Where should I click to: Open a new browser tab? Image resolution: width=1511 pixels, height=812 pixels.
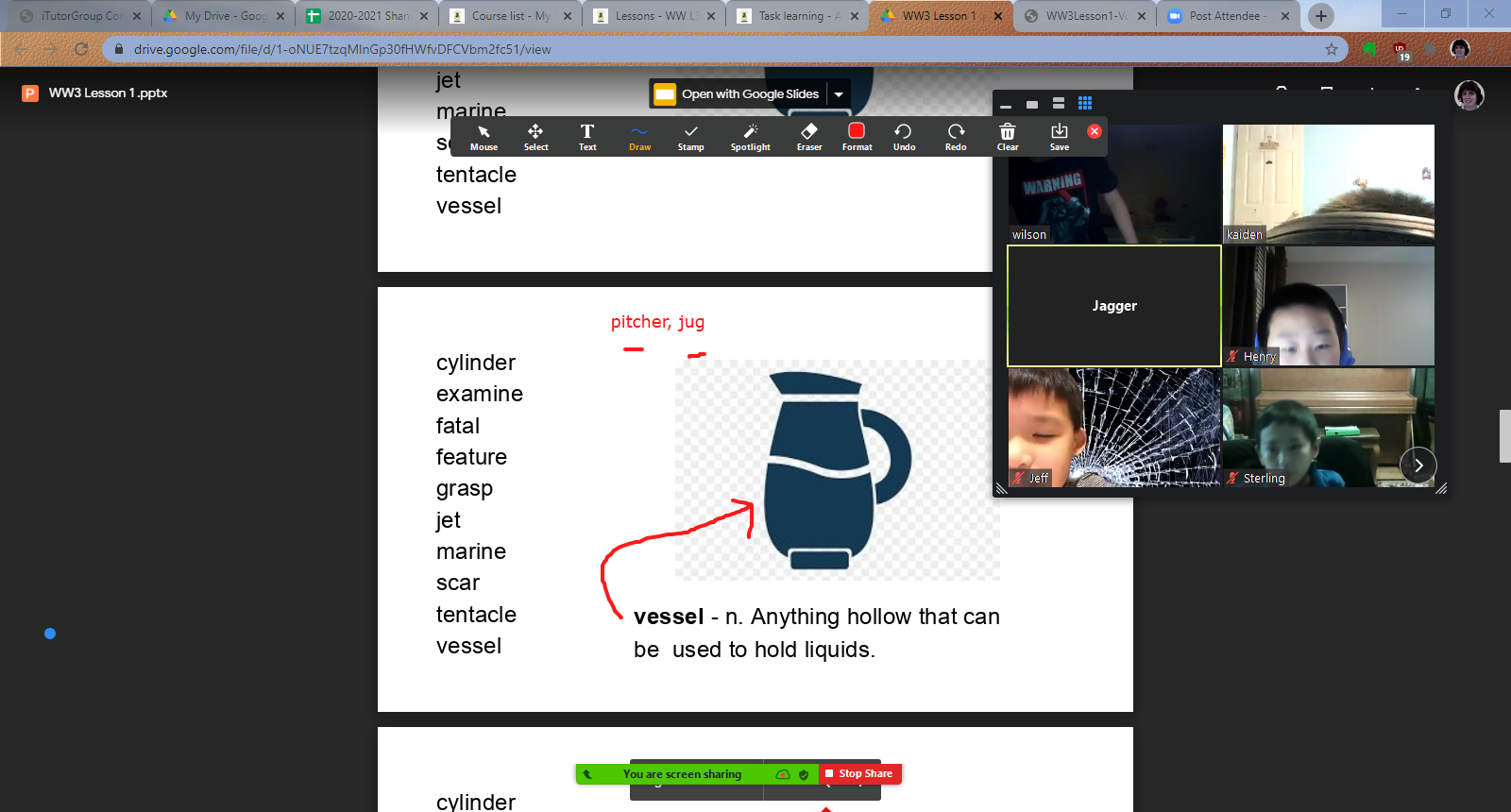click(x=1321, y=16)
